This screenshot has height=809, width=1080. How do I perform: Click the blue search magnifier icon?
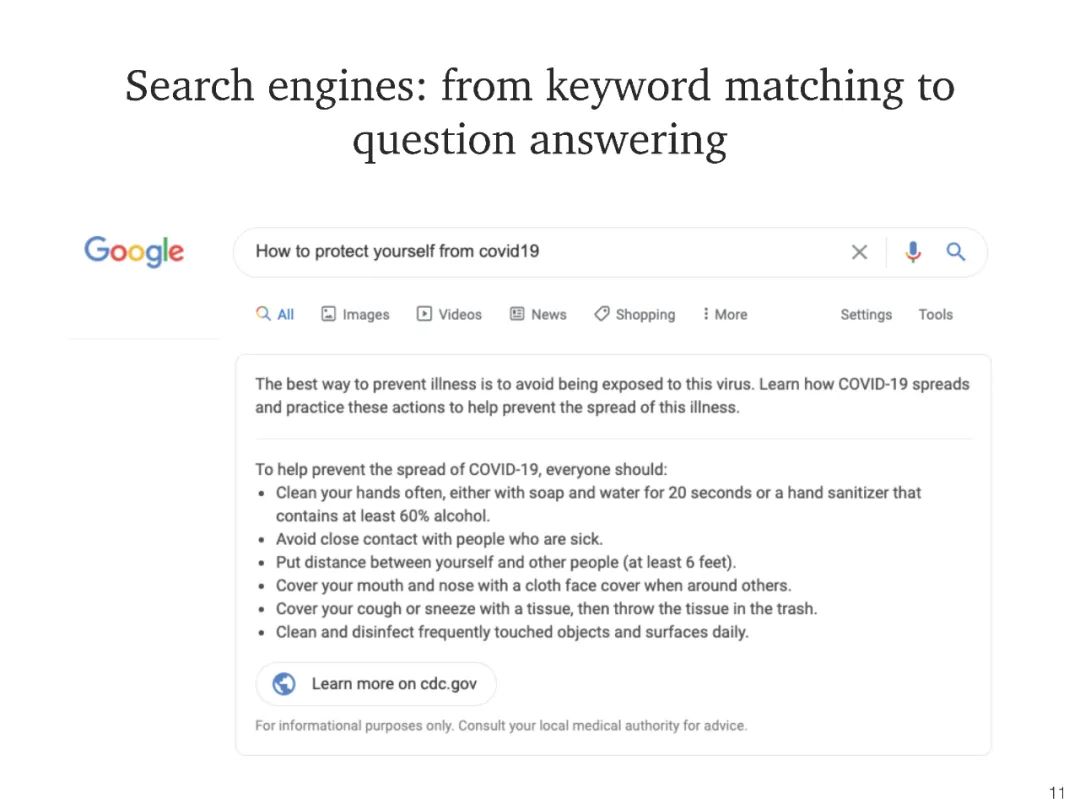pyautogui.click(x=956, y=252)
